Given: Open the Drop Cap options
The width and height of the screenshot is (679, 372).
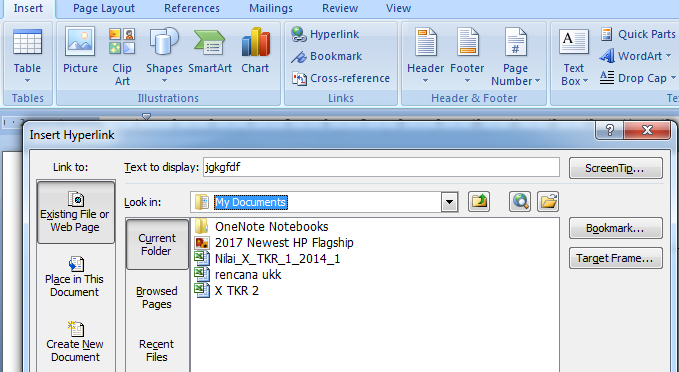Looking at the screenshot, I should click(637, 78).
